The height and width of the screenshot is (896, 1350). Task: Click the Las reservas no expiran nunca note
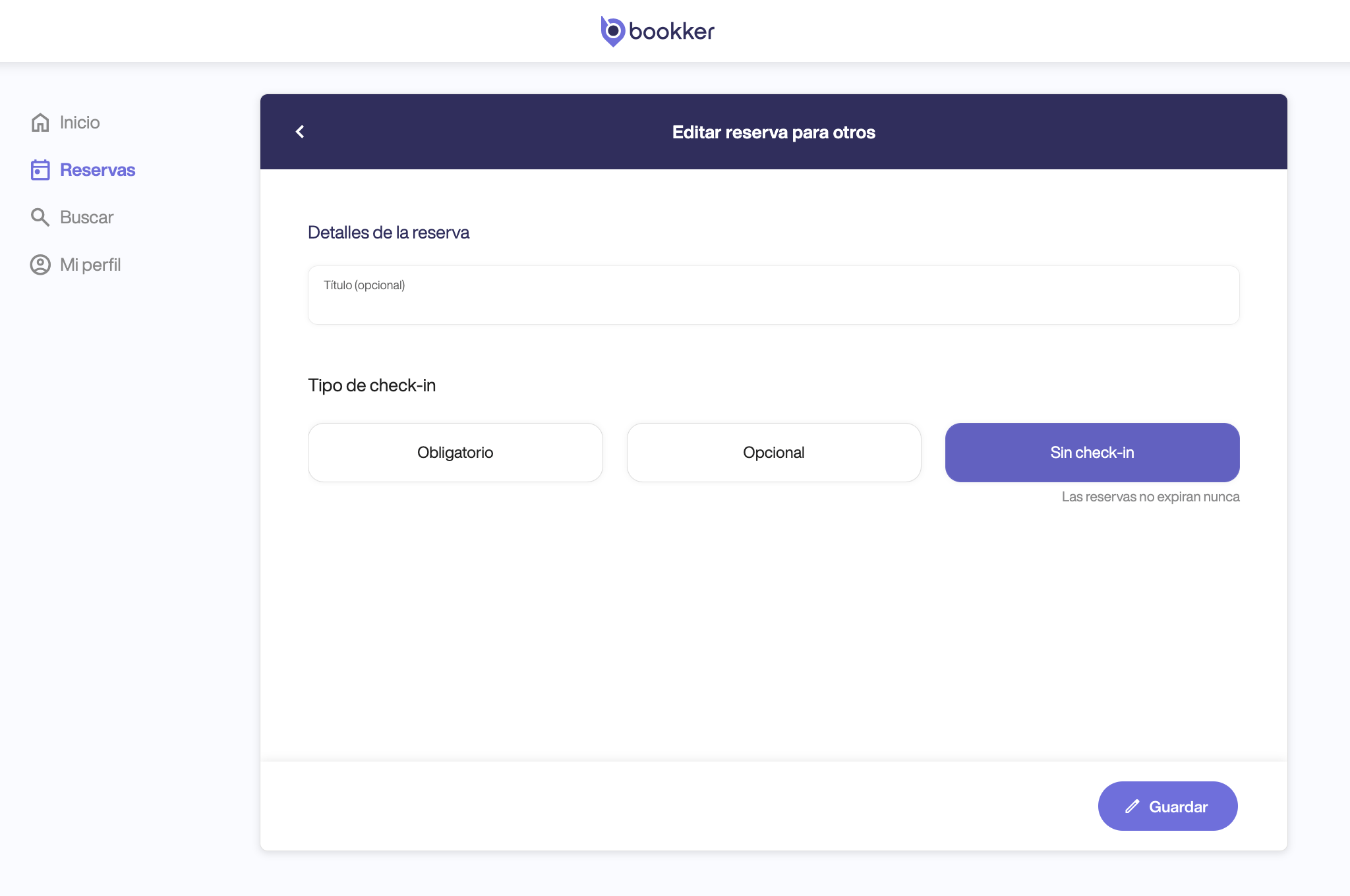coord(1150,497)
